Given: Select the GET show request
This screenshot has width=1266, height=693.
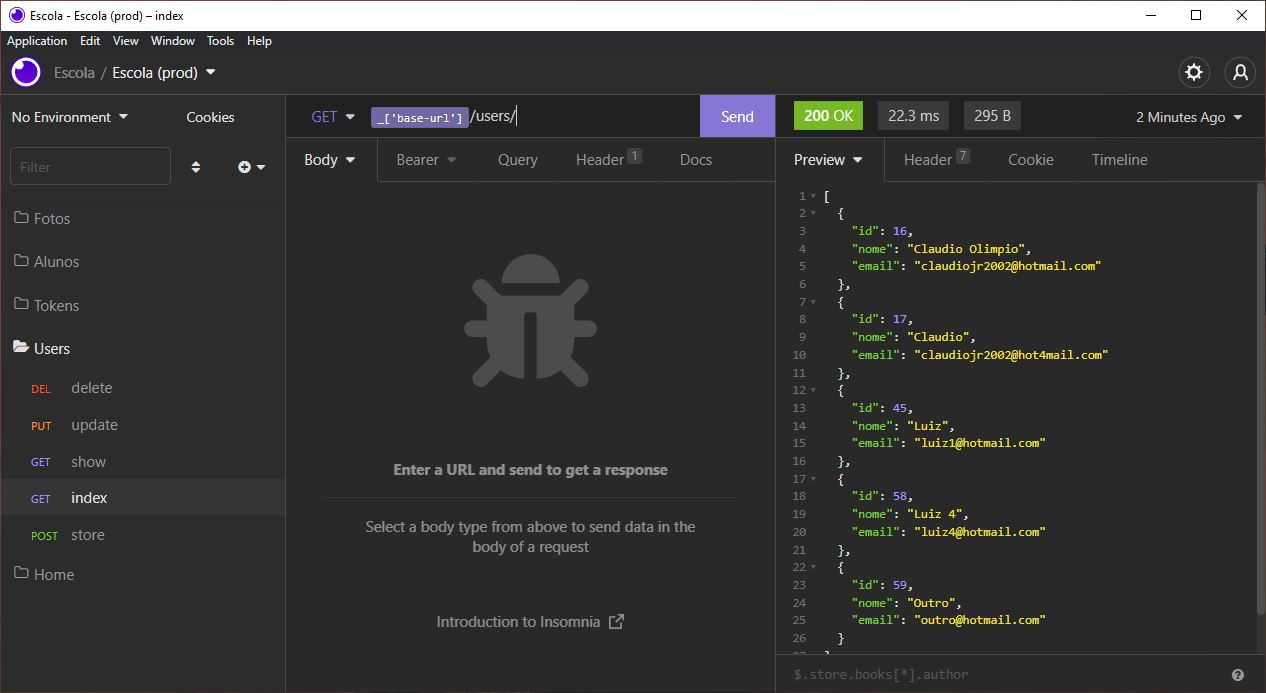Looking at the screenshot, I should click(x=142, y=462).
